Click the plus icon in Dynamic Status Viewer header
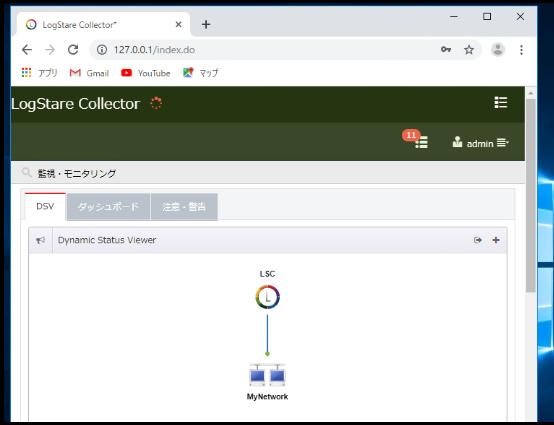Image resolution: width=554 pixels, height=425 pixels. pos(496,240)
